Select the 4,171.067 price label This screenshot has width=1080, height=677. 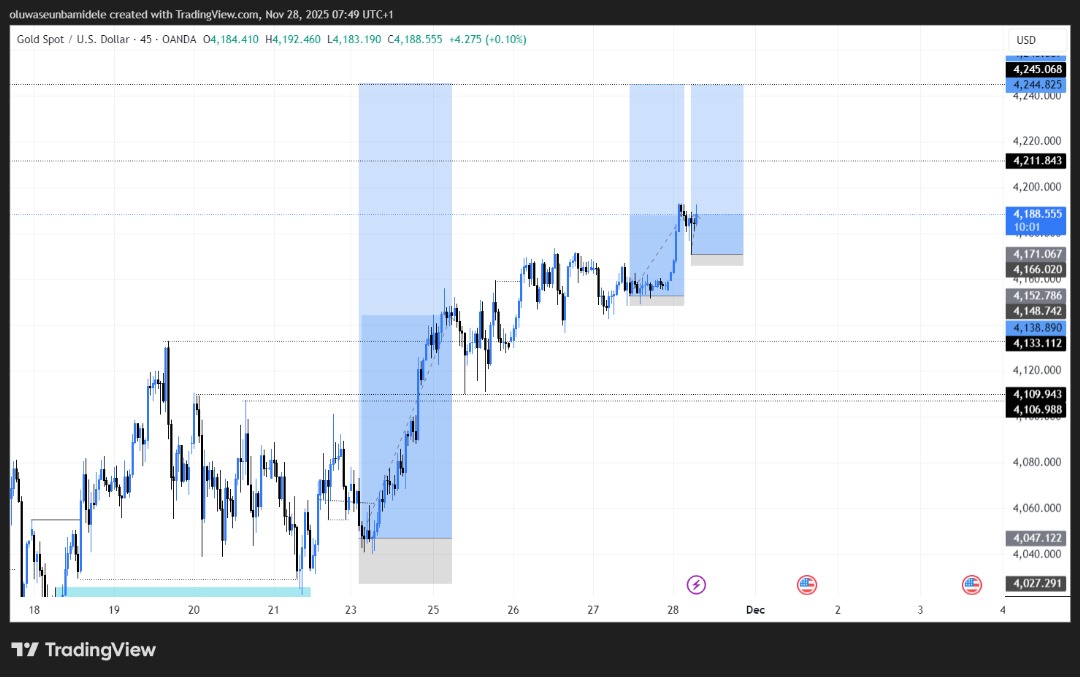point(1036,254)
